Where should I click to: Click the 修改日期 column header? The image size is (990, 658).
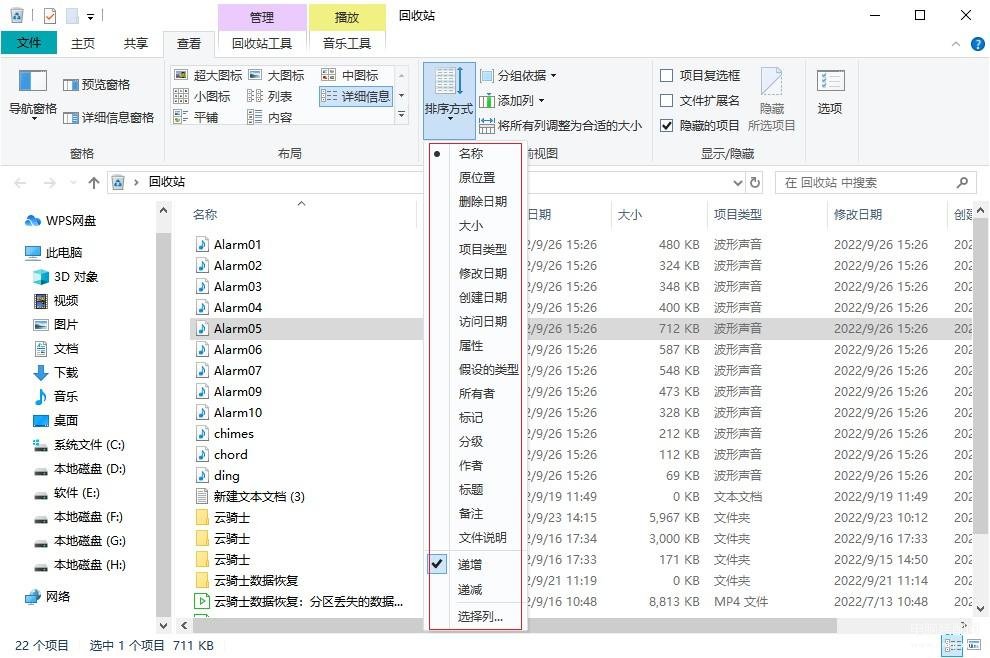(886, 214)
